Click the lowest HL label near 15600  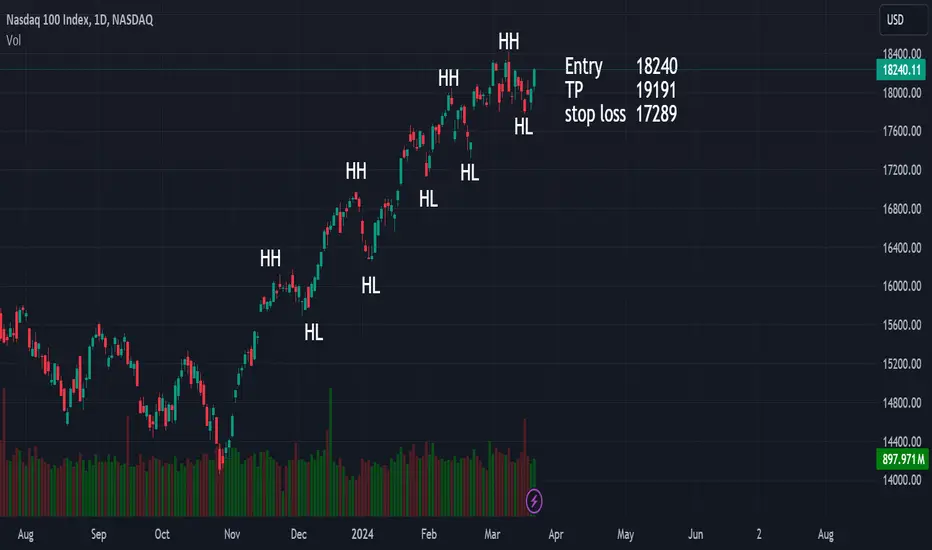coord(314,332)
